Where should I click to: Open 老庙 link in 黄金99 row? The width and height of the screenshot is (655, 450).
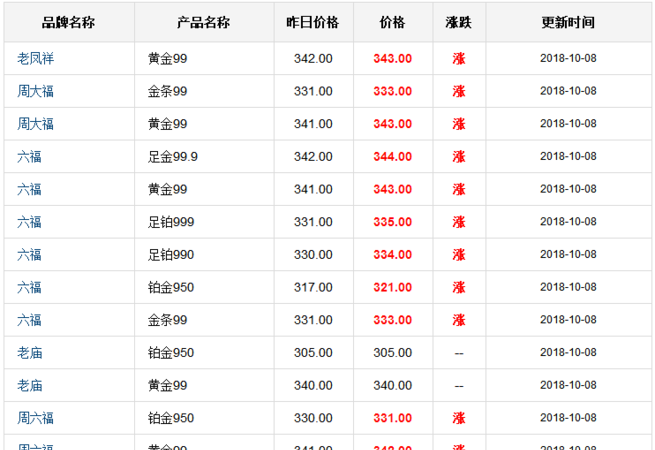coord(30,385)
